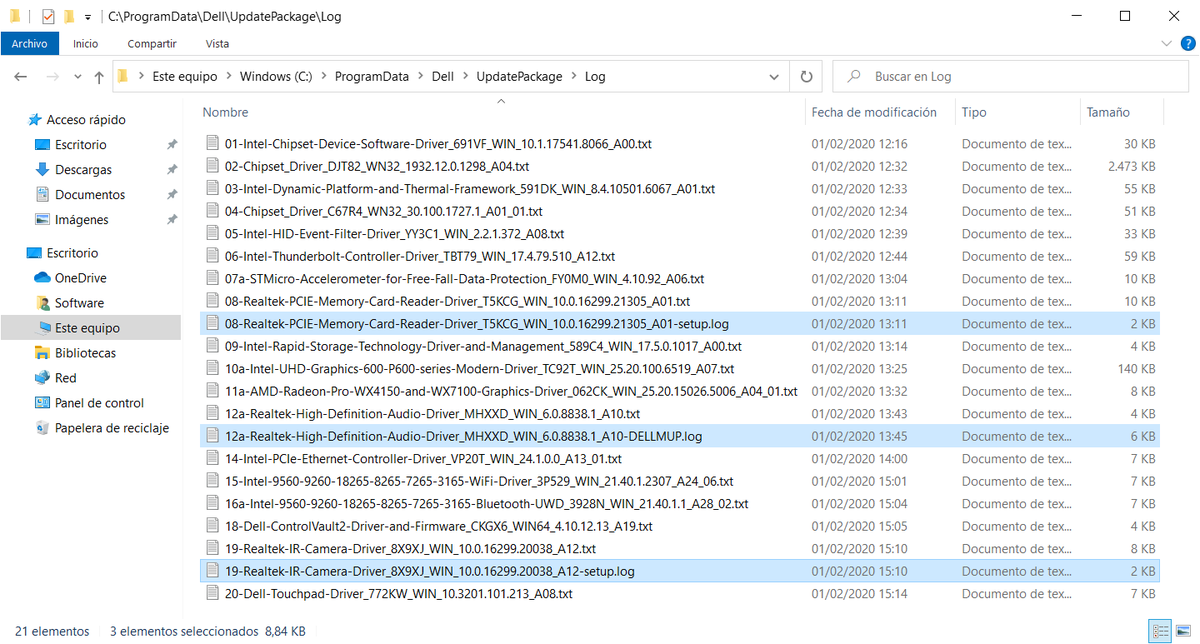Go back with the back arrow
Viewport: 1200px width, 644px height.
point(21,77)
